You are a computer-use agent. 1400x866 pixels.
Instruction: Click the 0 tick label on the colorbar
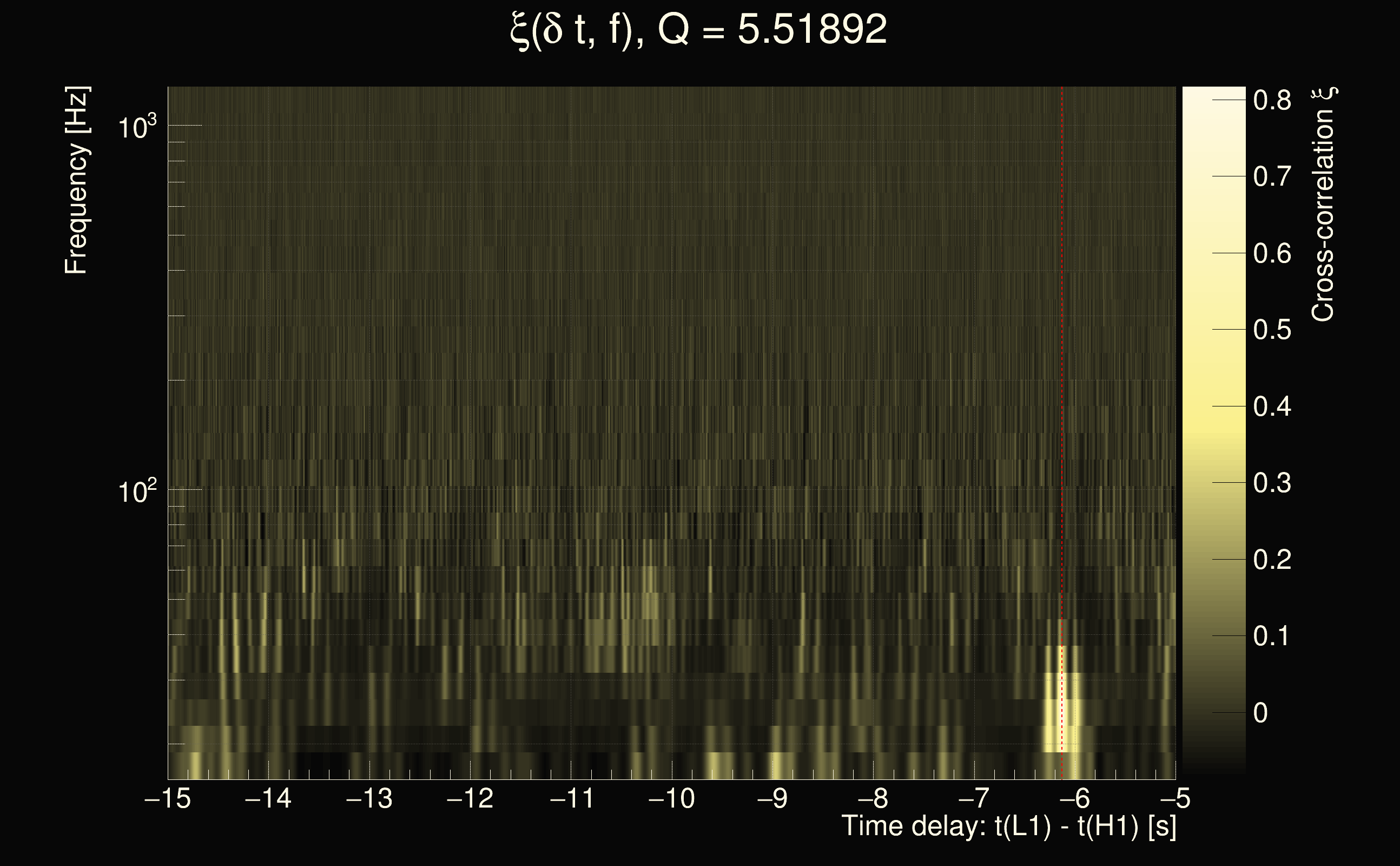[x=1260, y=713]
